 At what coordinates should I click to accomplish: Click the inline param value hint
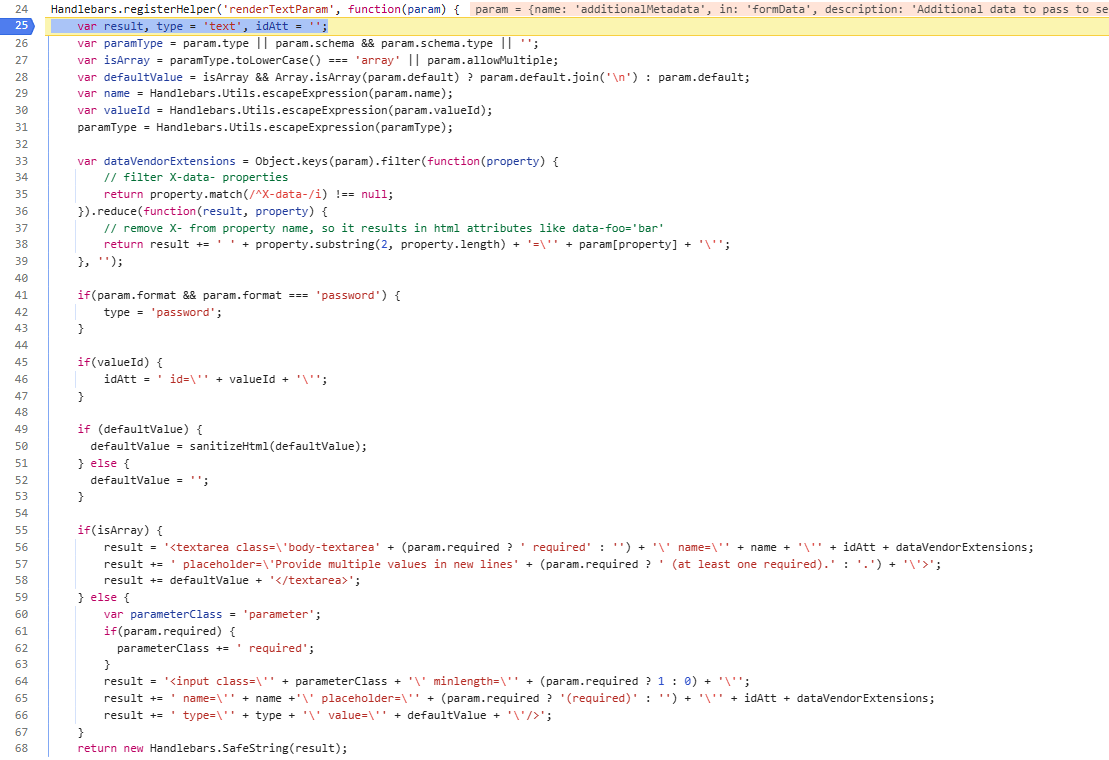coord(789,9)
